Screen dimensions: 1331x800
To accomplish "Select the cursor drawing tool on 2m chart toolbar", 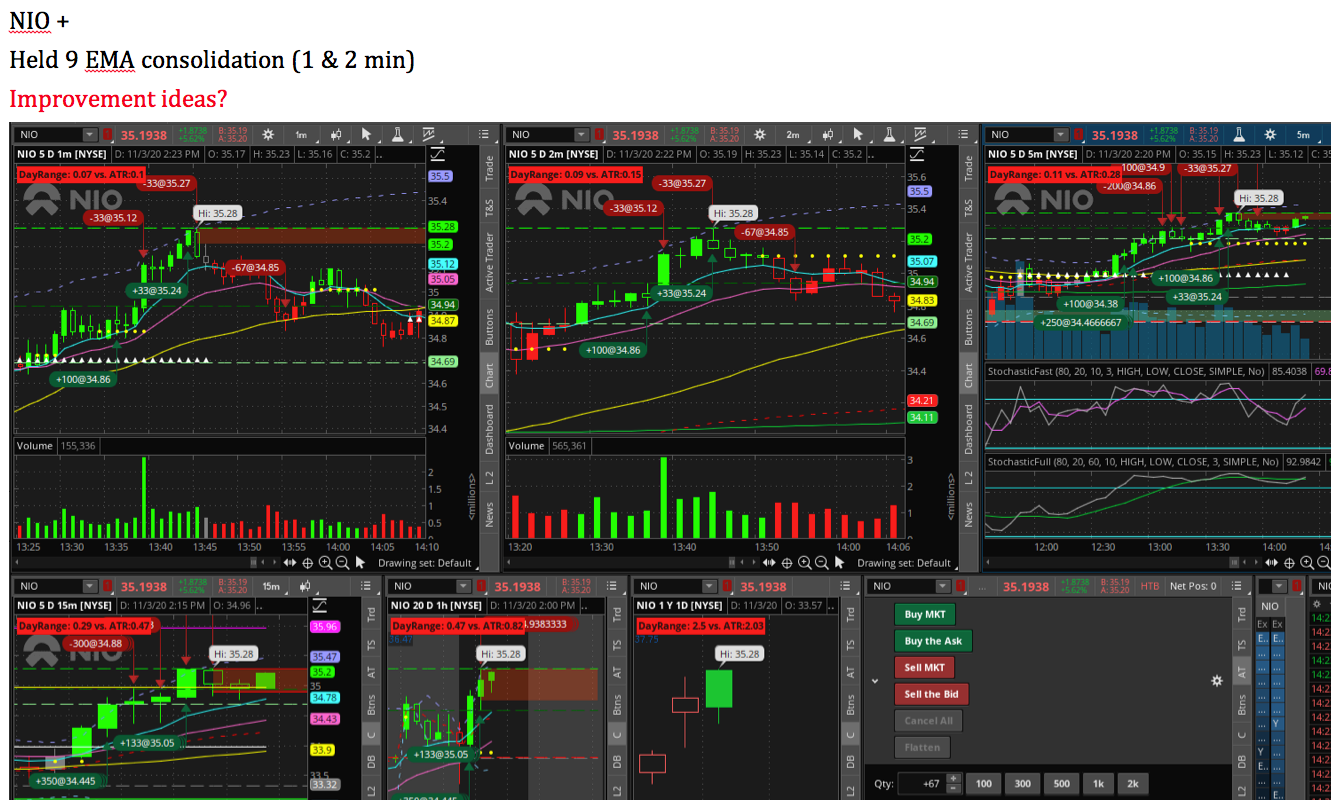I will coord(858,135).
